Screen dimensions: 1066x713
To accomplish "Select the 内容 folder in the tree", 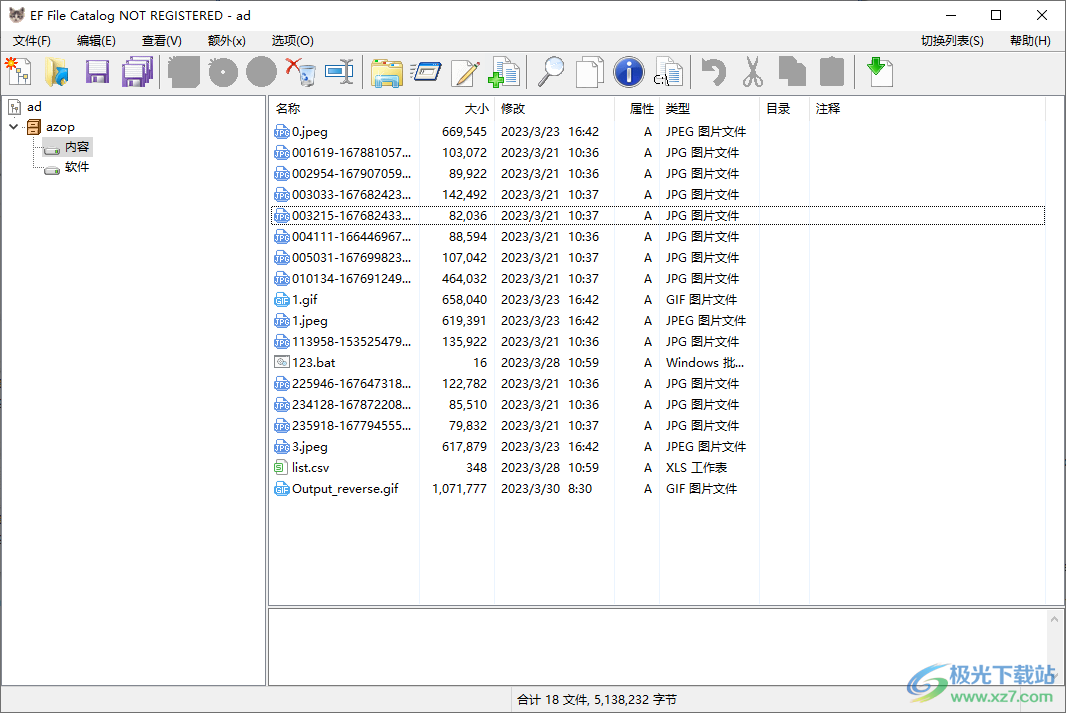I will click(x=78, y=146).
